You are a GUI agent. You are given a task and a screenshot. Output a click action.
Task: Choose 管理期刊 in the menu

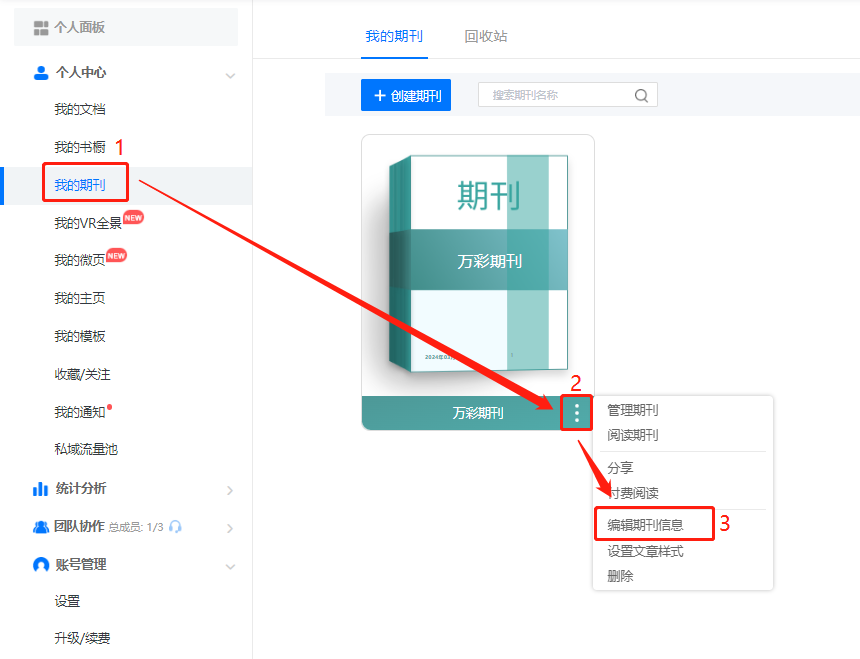pyautogui.click(x=633, y=410)
